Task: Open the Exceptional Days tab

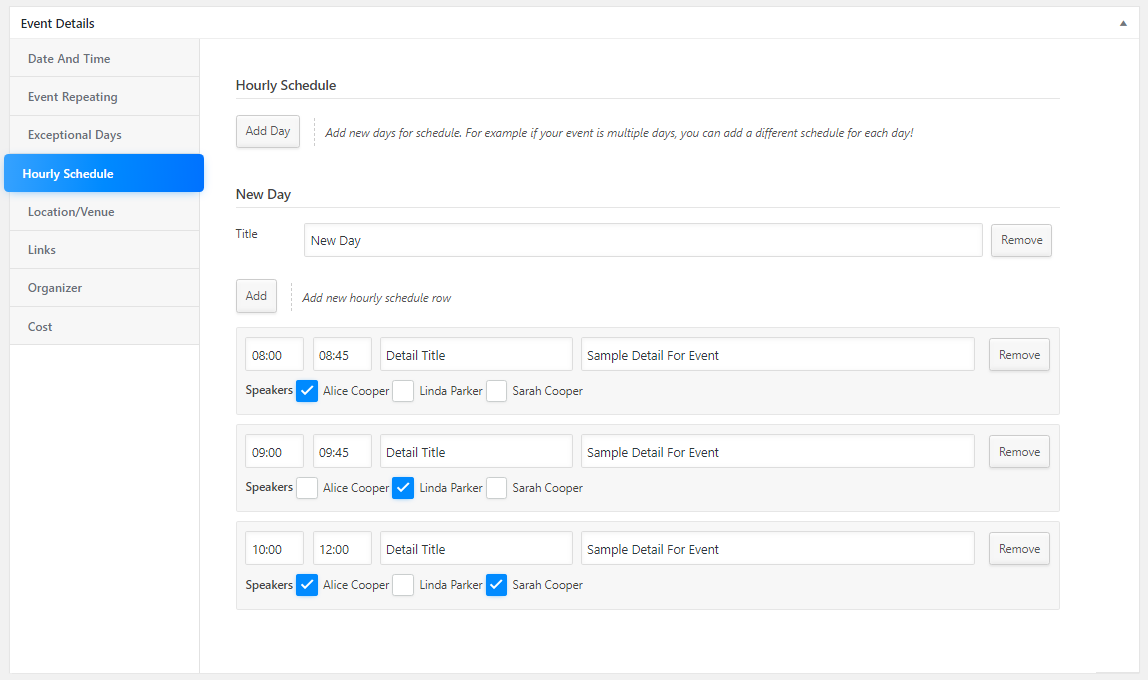Action: (74, 135)
